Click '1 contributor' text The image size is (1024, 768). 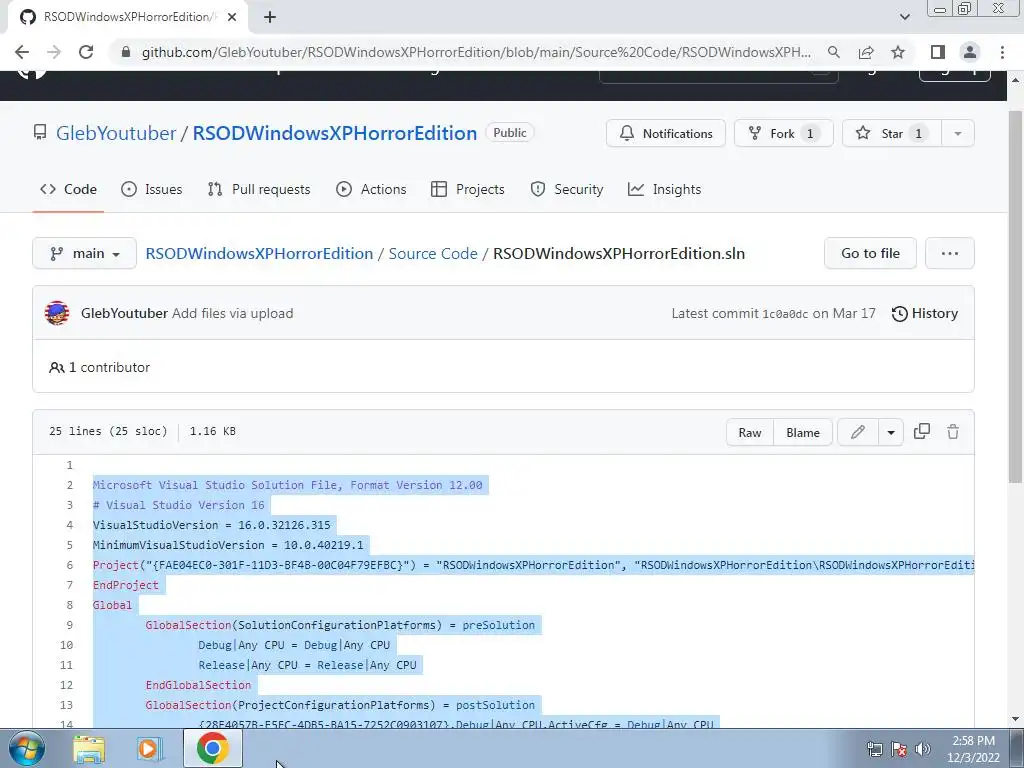[x=109, y=368]
